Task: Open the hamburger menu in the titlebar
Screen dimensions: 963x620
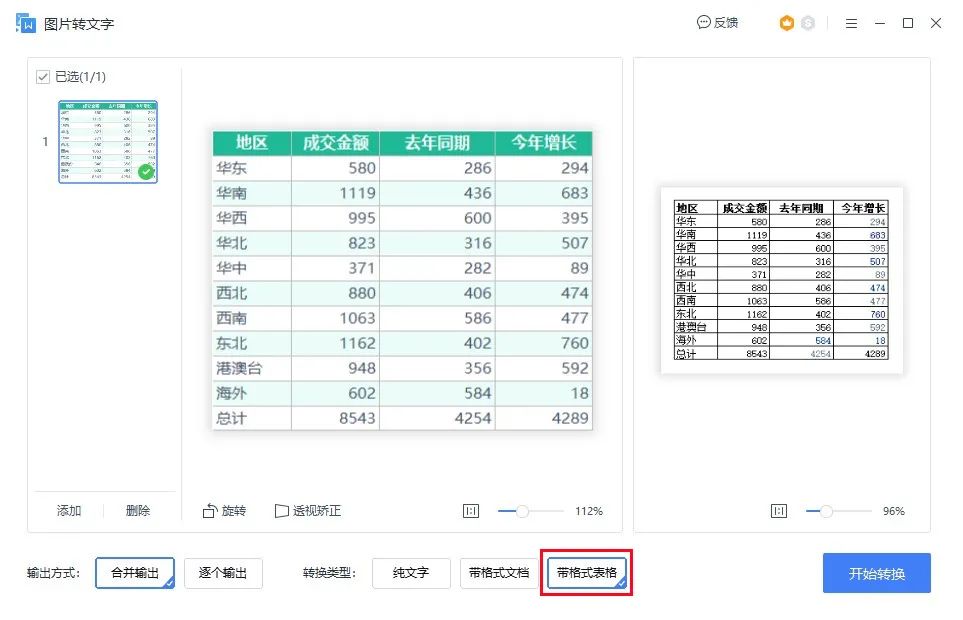Action: 852,22
